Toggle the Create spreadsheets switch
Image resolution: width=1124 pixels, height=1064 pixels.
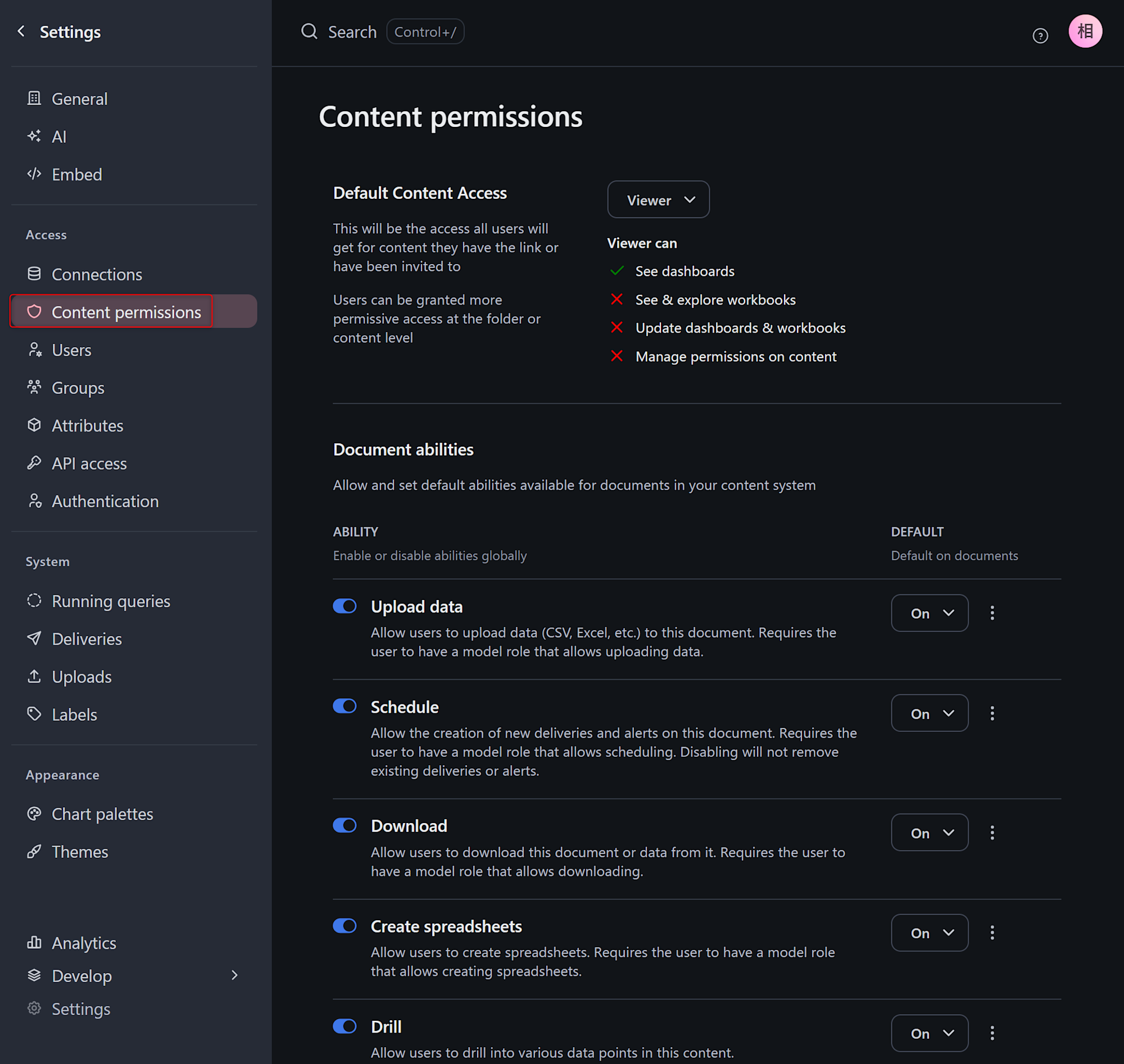point(345,926)
